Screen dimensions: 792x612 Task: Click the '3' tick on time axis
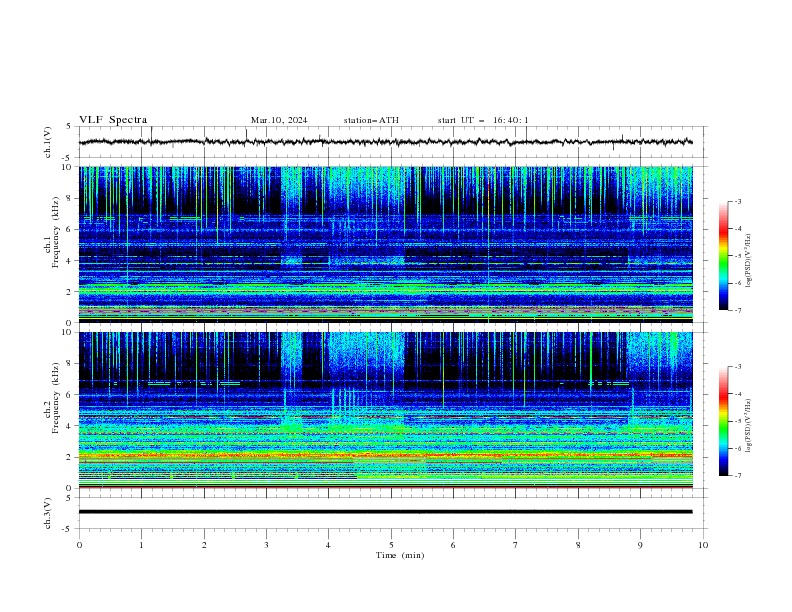click(266, 545)
